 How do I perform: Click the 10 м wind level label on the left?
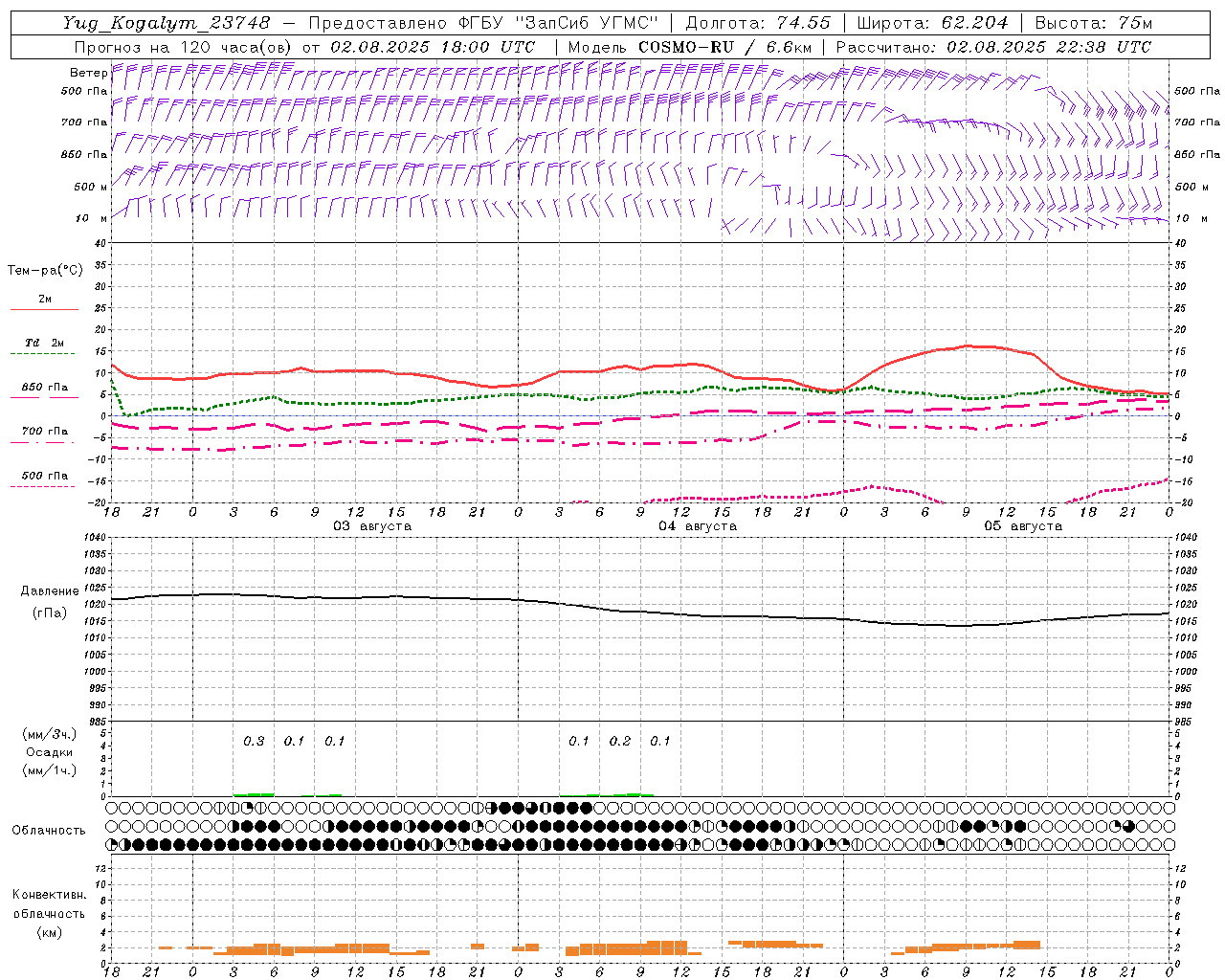(91, 218)
